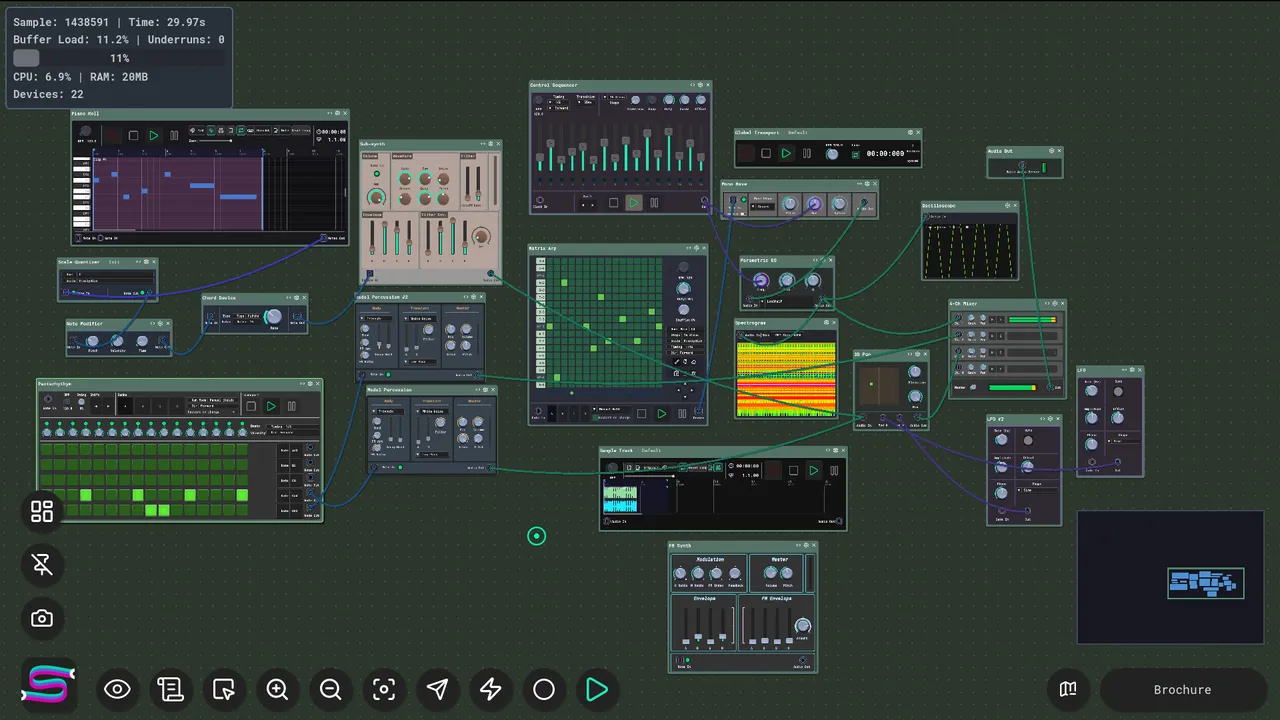1280x720 pixels.
Task: Click the fit-to-view focus icon
Action: (x=384, y=689)
